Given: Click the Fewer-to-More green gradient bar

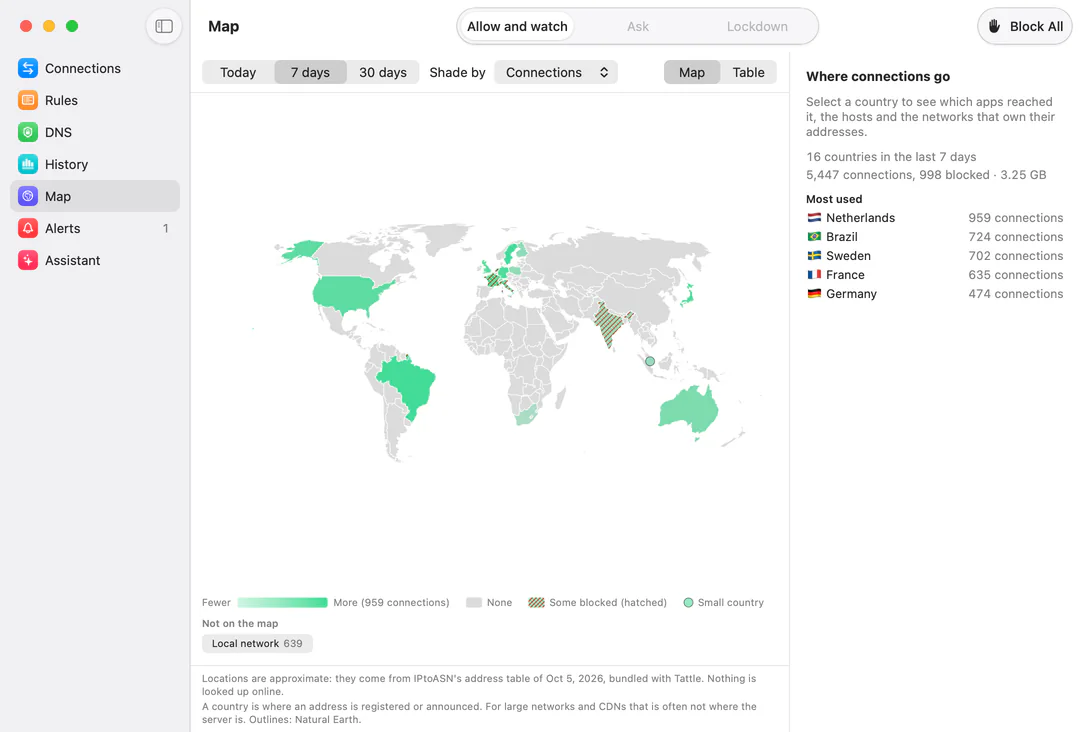Looking at the screenshot, I should [x=282, y=603].
